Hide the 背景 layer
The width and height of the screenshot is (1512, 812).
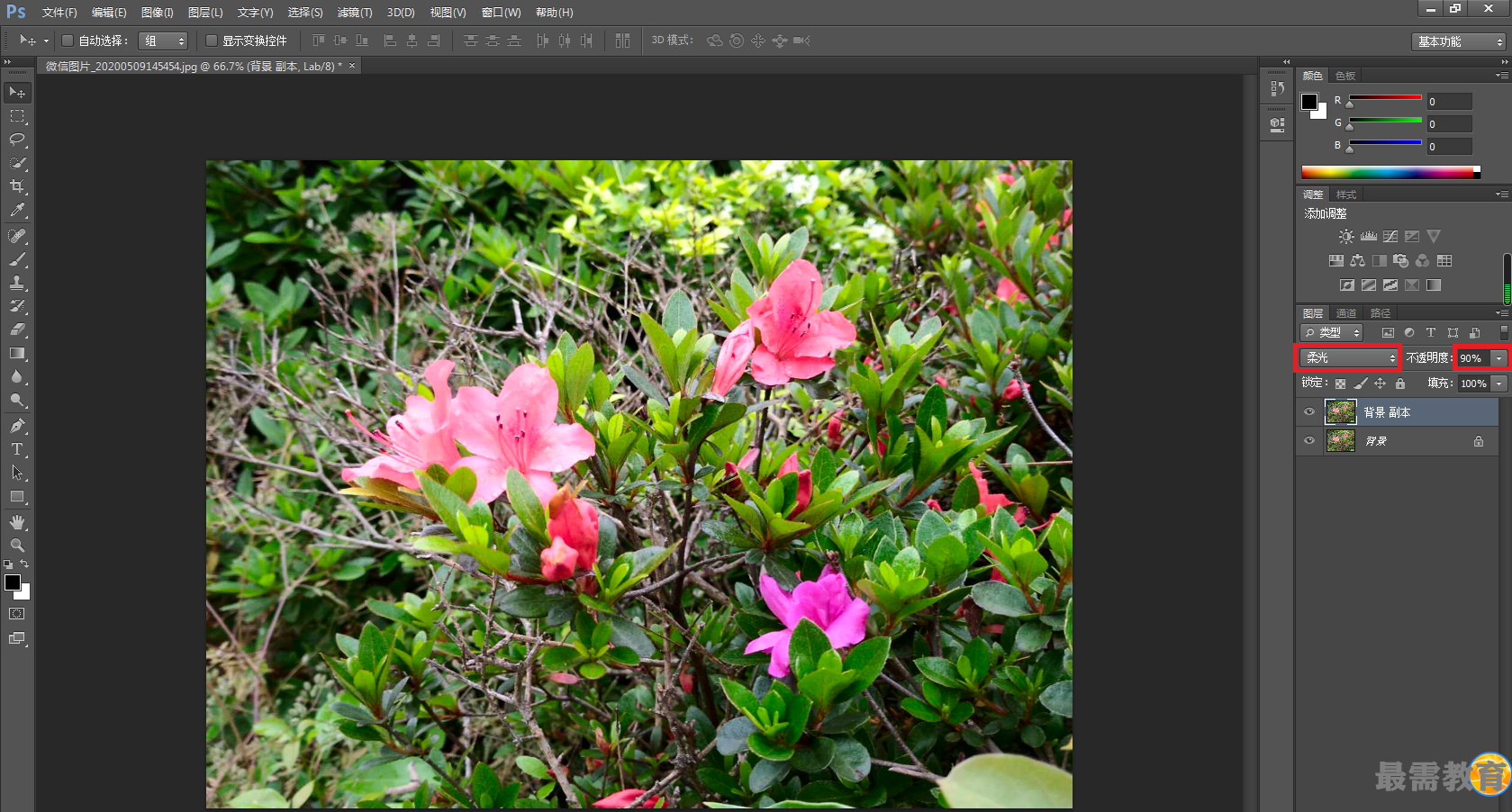[x=1309, y=441]
